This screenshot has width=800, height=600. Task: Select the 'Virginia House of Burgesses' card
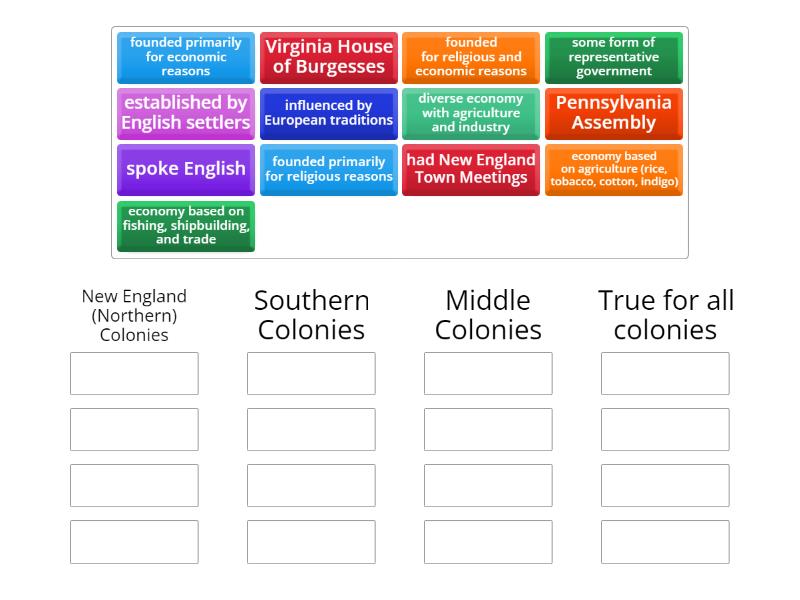329,56
